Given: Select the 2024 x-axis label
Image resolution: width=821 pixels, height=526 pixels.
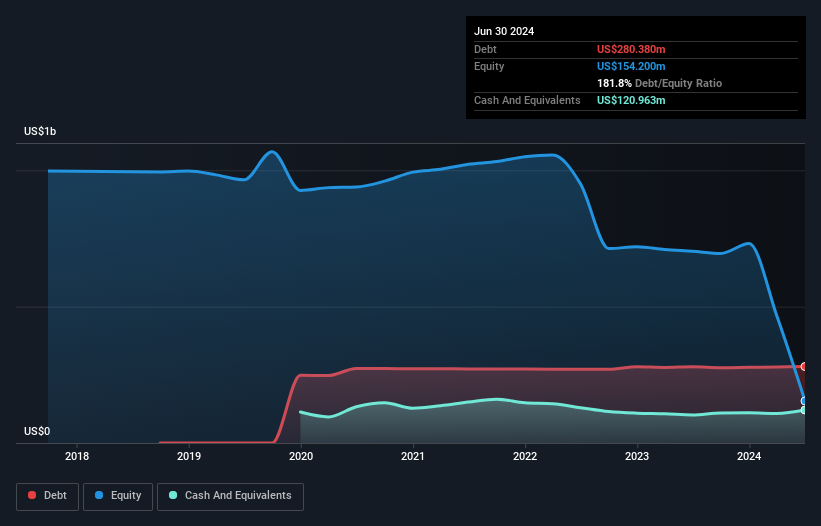Looking at the screenshot, I should coord(749,456).
